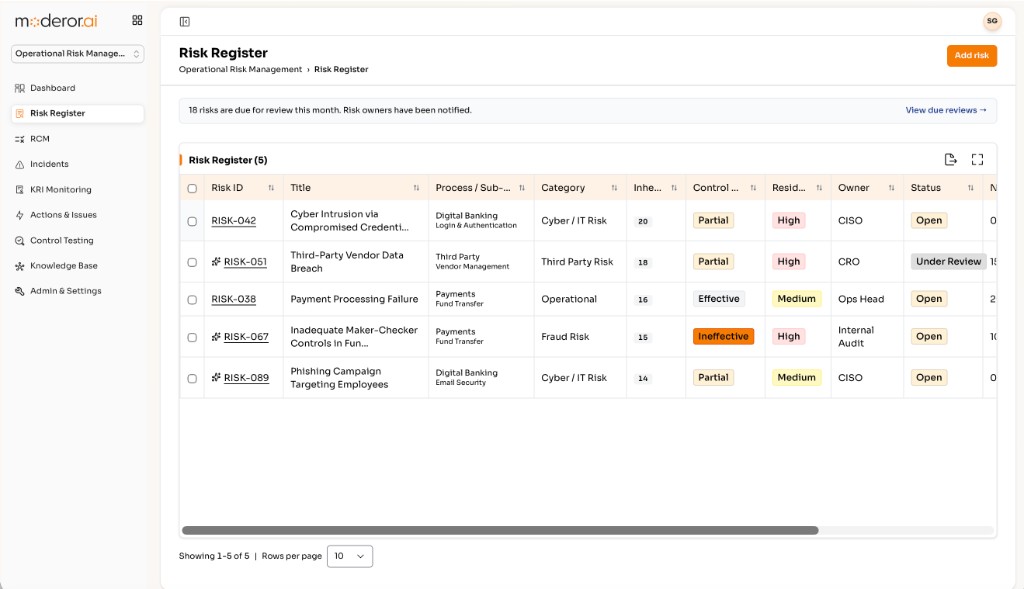Click the export icon above the table

coord(951,159)
